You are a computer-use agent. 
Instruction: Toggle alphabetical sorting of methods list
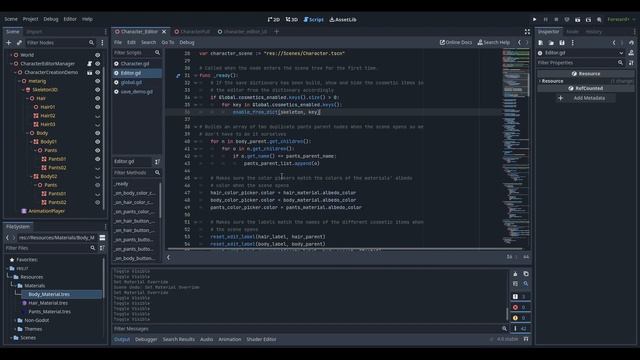click(157, 162)
